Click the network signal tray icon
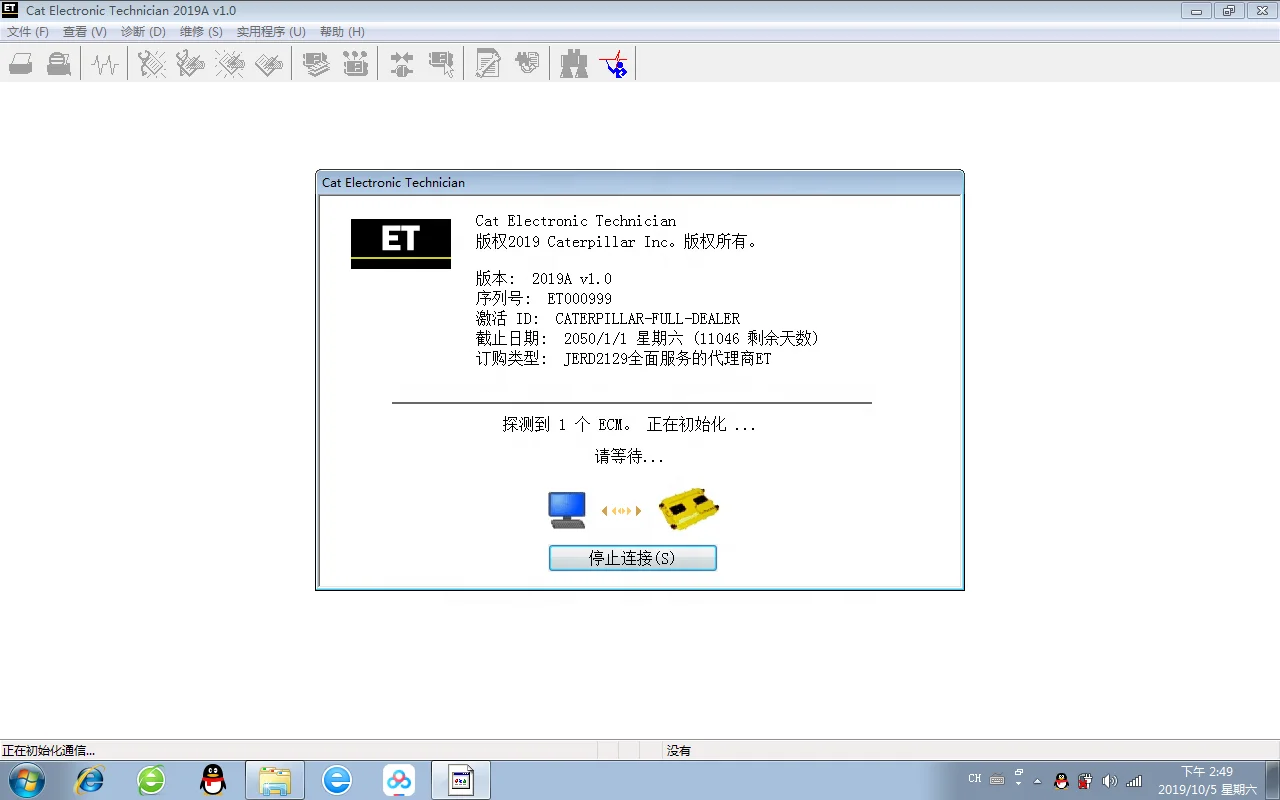This screenshot has width=1280, height=800. click(1134, 781)
